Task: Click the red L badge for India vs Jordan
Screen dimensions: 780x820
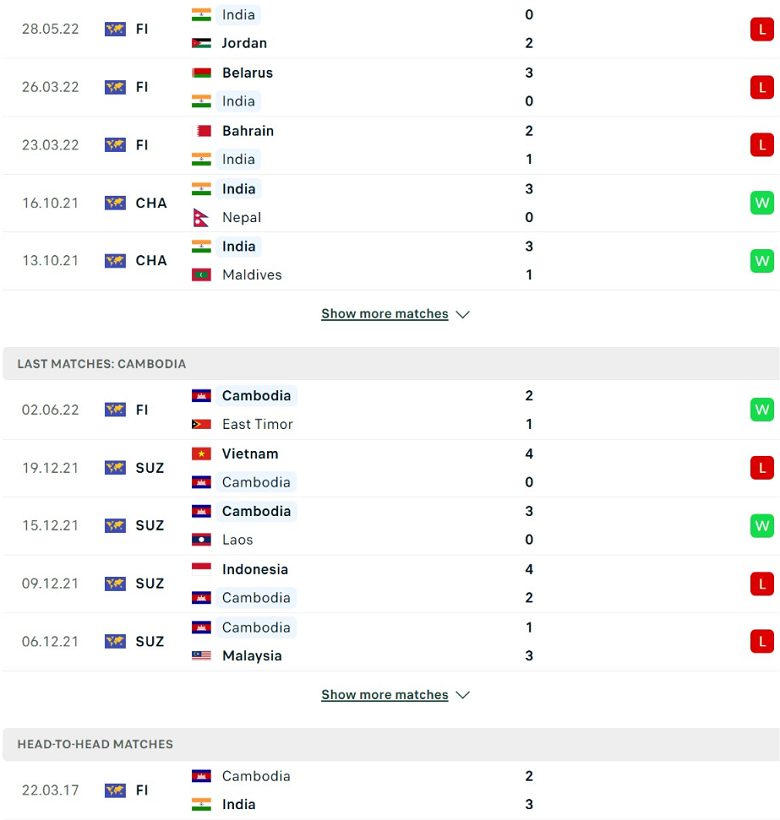Action: click(762, 29)
